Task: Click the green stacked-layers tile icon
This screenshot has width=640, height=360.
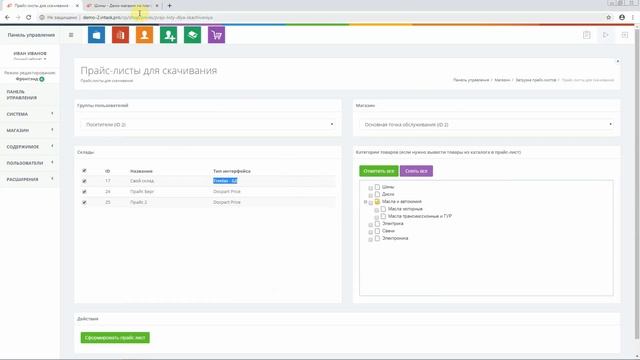Action: pyautogui.click(x=192, y=35)
